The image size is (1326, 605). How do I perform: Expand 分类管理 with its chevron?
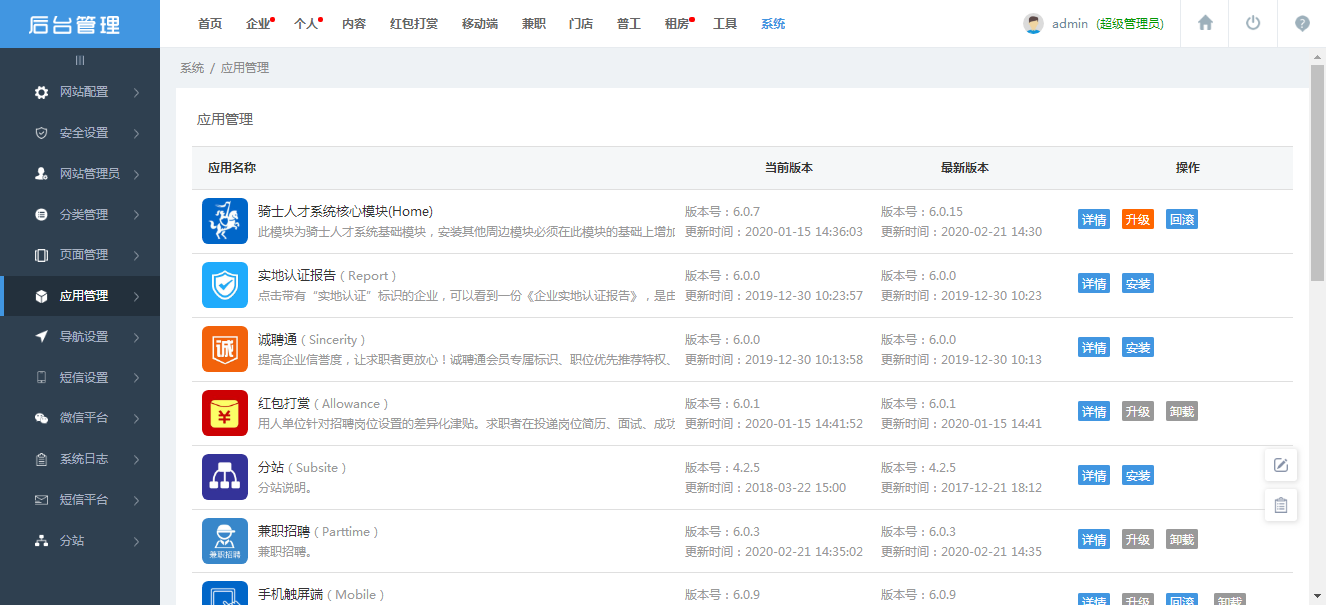click(x=136, y=214)
